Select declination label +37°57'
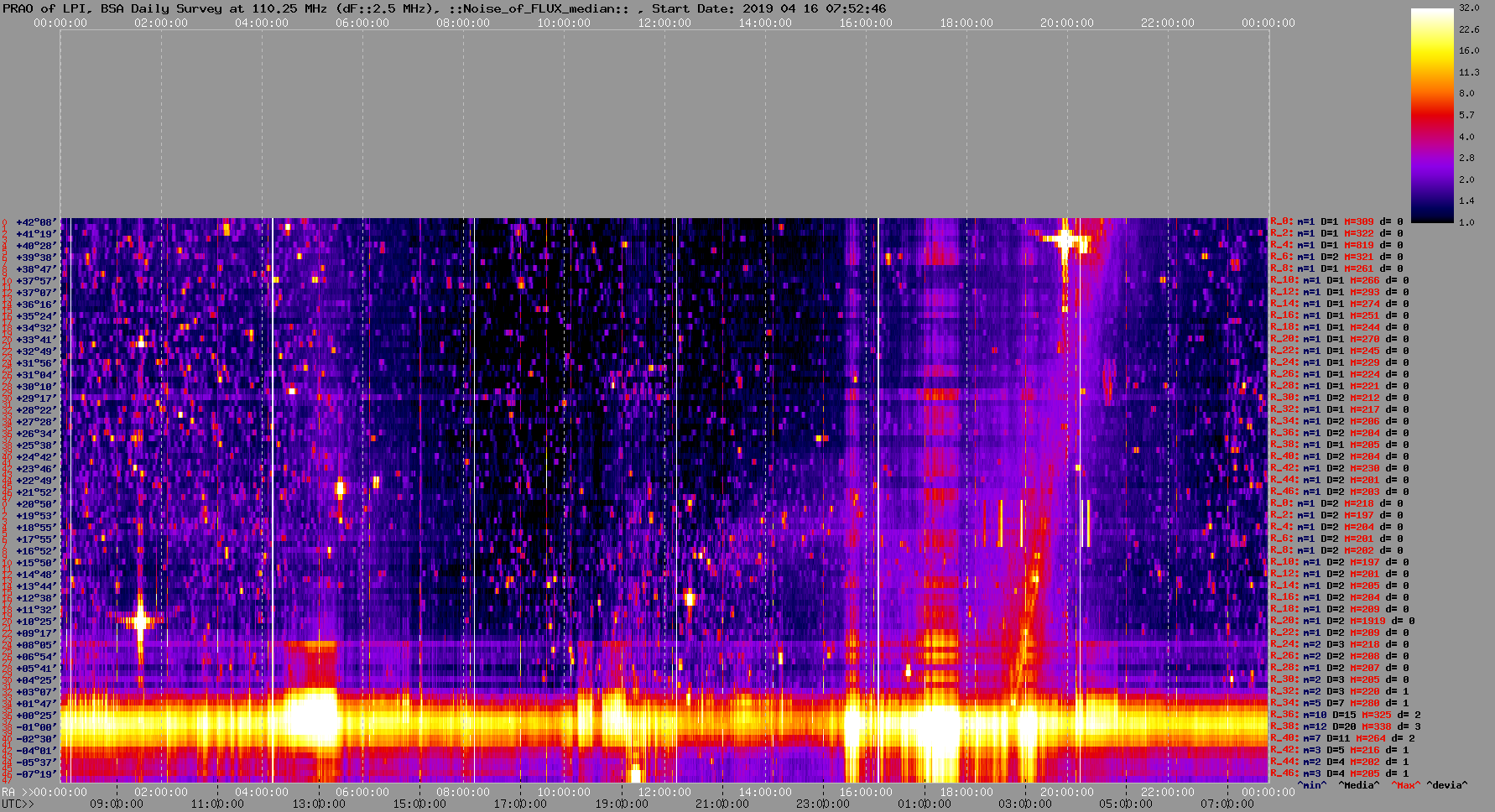 [36, 281]
